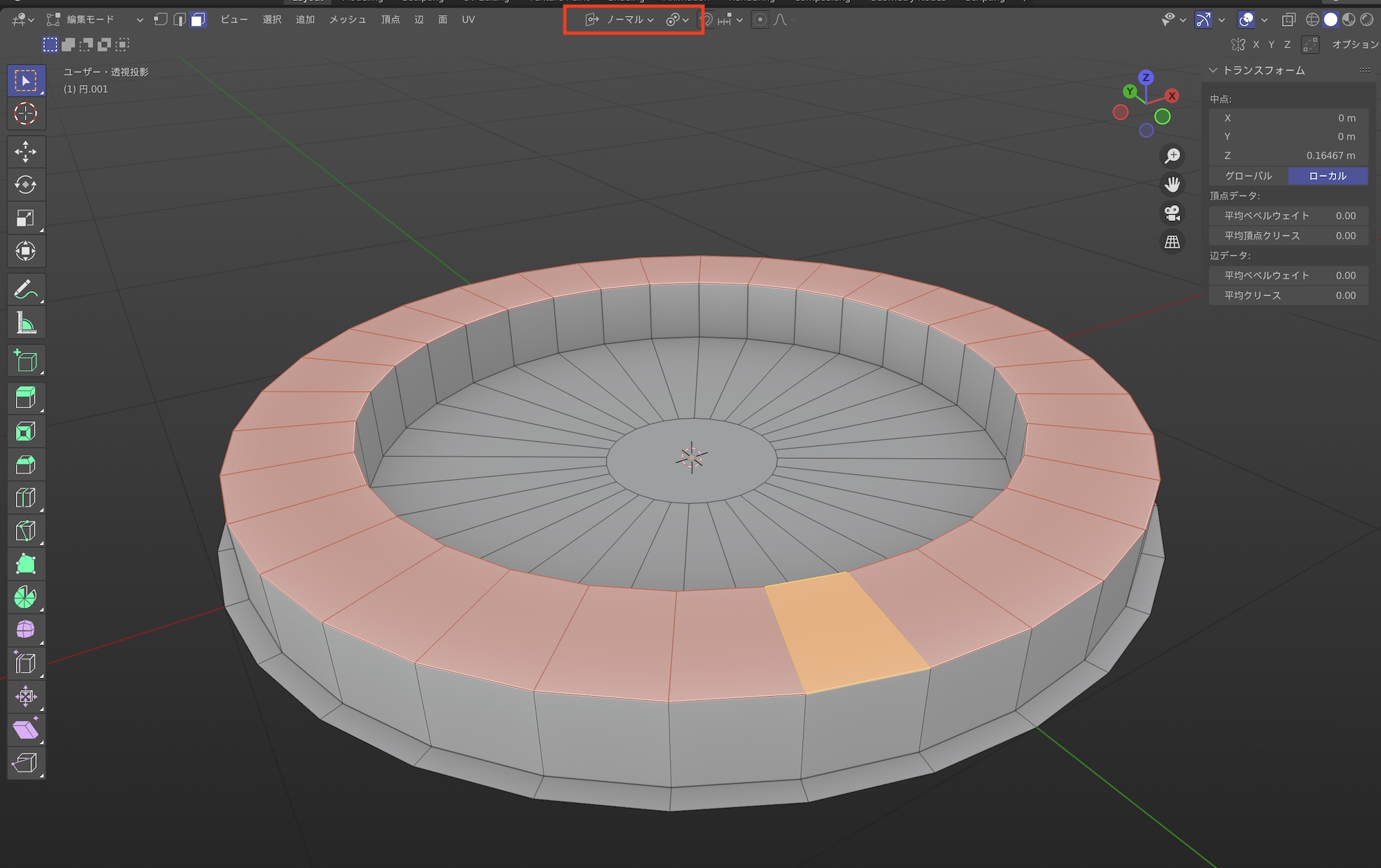This screenshot has height=868, width=1381.
Task: Select the Measure tool
Action: 26,323
